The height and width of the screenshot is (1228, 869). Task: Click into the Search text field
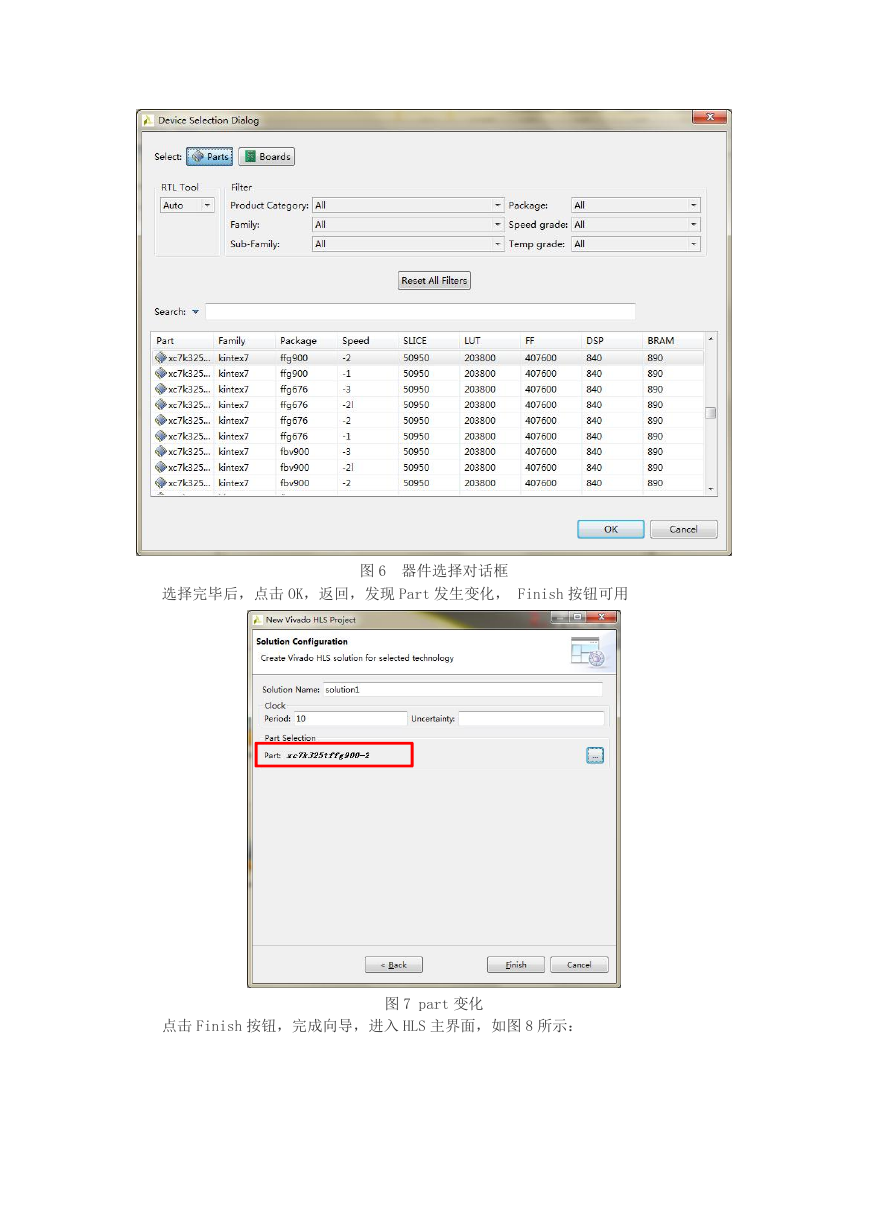coord(420,312)
